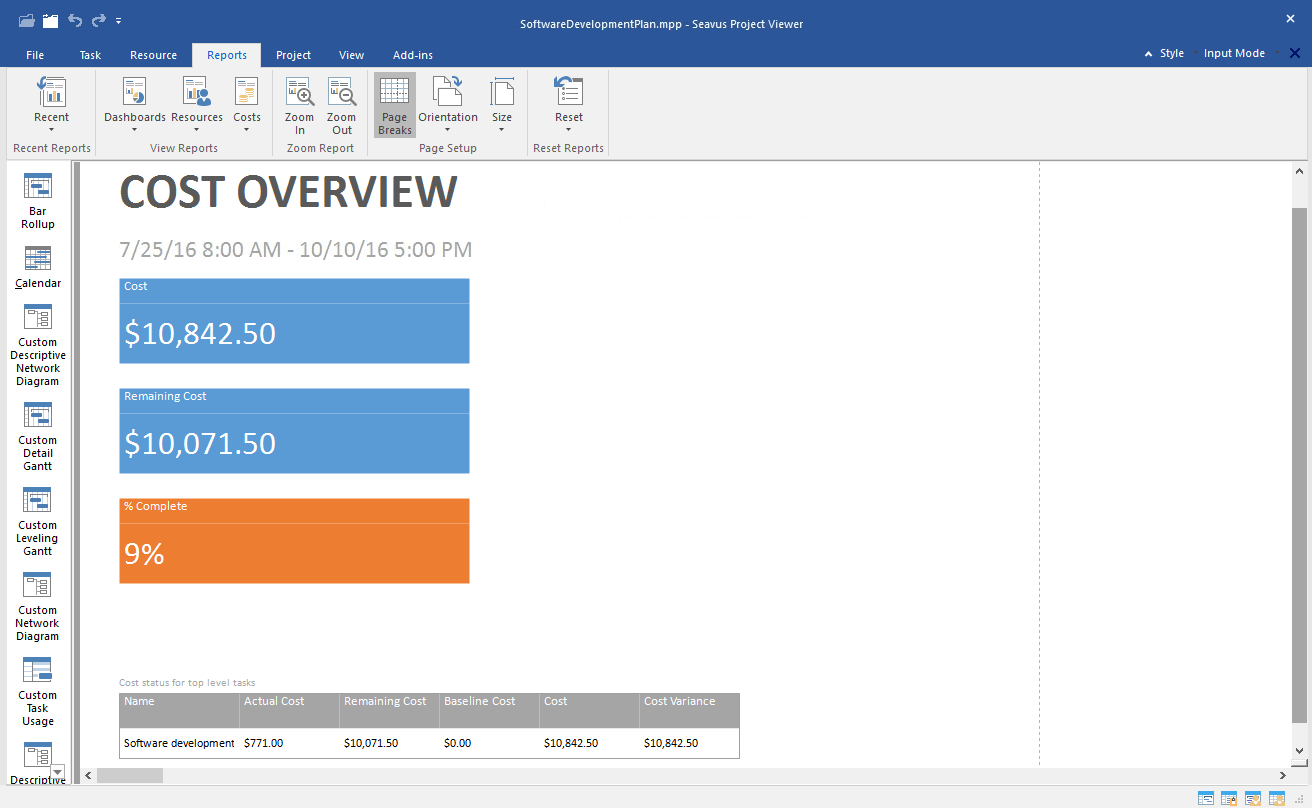
Task: Zoom in on the report
Action: coord(299,105)
